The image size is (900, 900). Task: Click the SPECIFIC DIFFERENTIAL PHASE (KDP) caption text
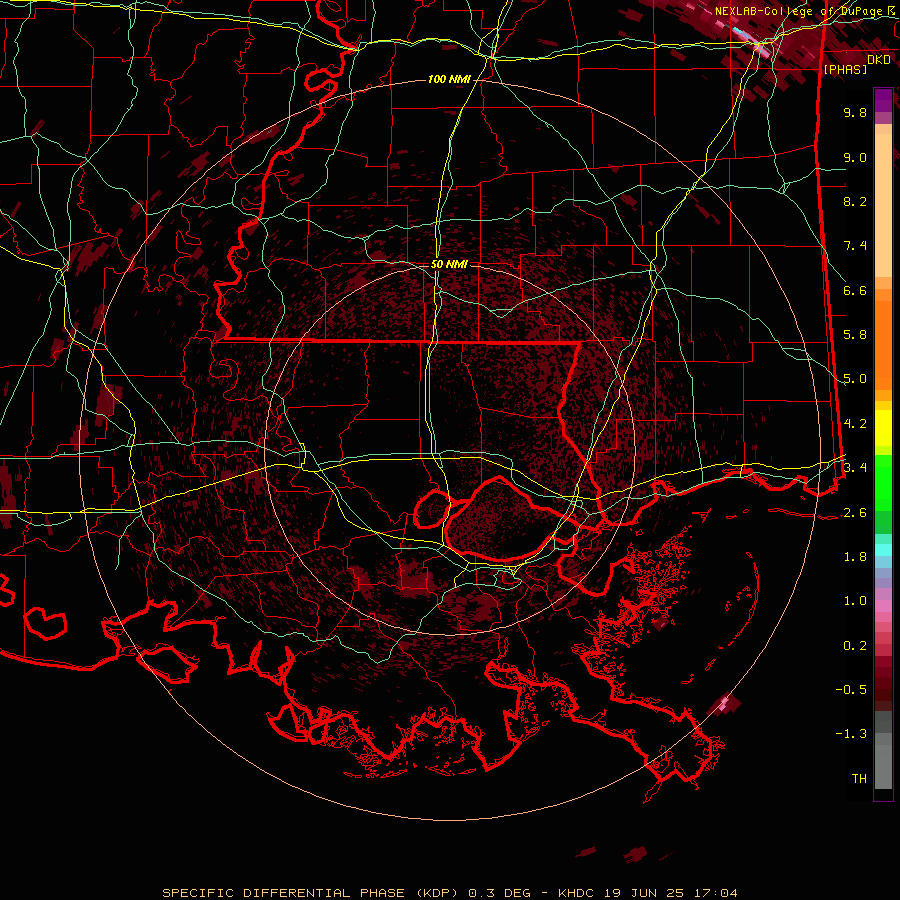[309, 893]
